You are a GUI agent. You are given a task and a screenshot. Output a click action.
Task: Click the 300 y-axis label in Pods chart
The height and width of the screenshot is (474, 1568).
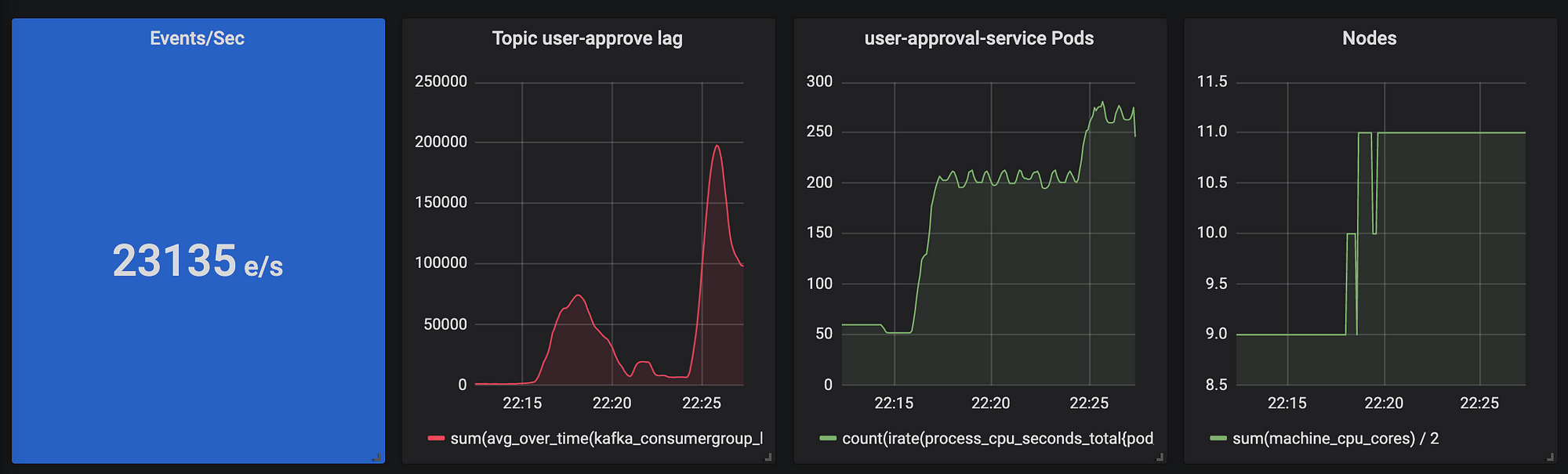click(819, 81)
